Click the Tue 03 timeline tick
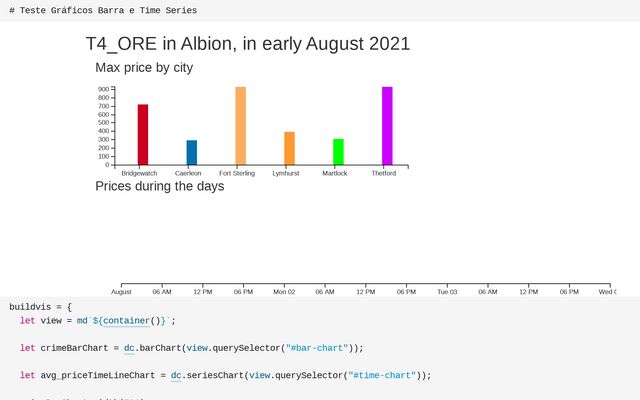640x400 pixels. pyautogui.click(x=447, y=292)
